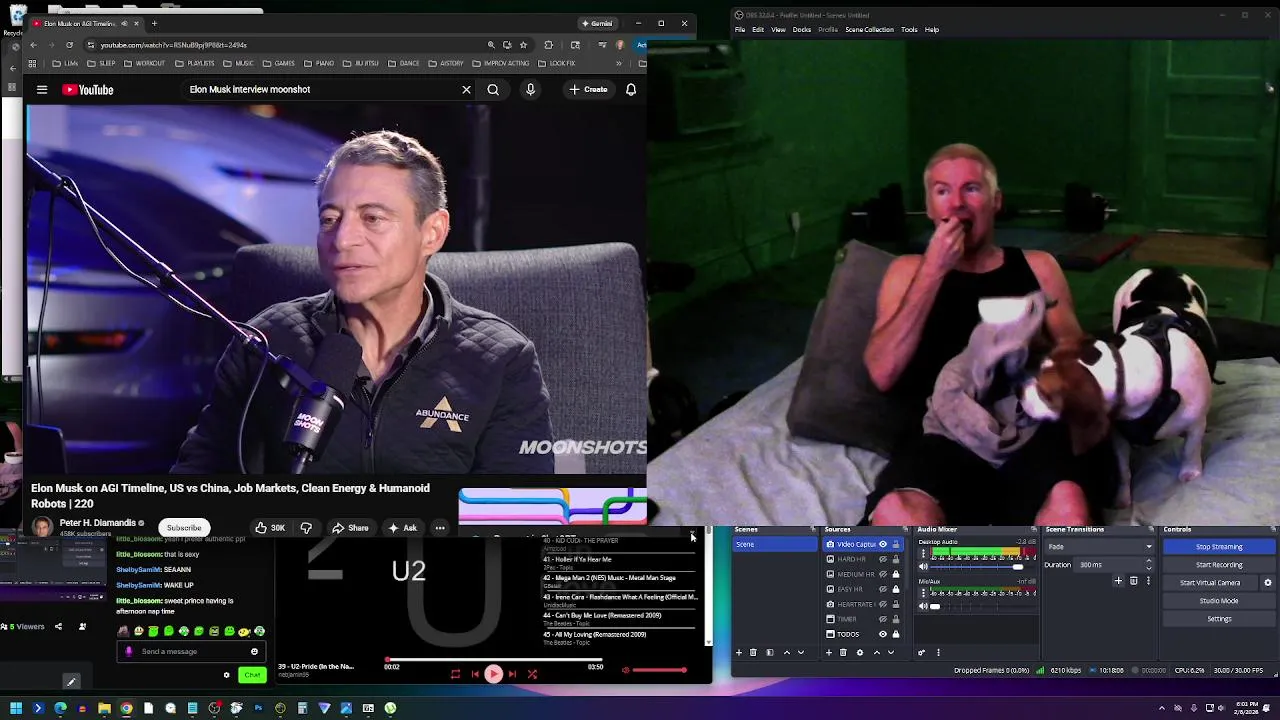
Task: Open the Scene Collection menu in OBS
Action: pyautogui.click(x=869, y=29)
